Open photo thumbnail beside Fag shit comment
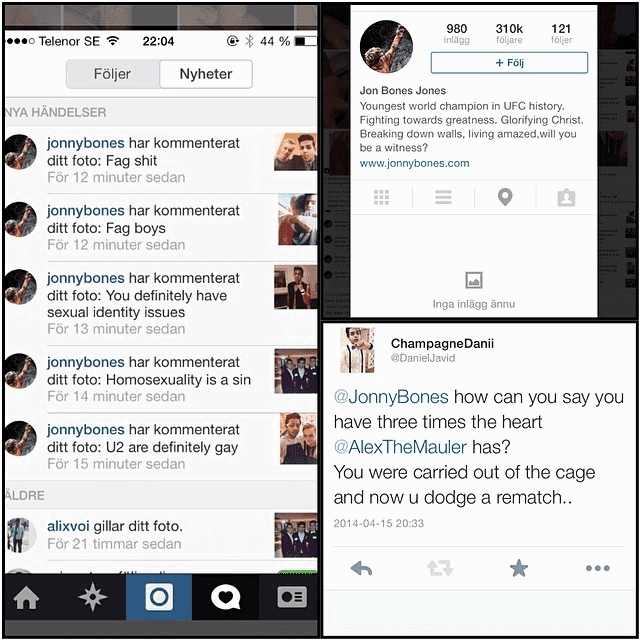Image resolution: width=640 pixels, height=640 pixels. click(296, 151)
